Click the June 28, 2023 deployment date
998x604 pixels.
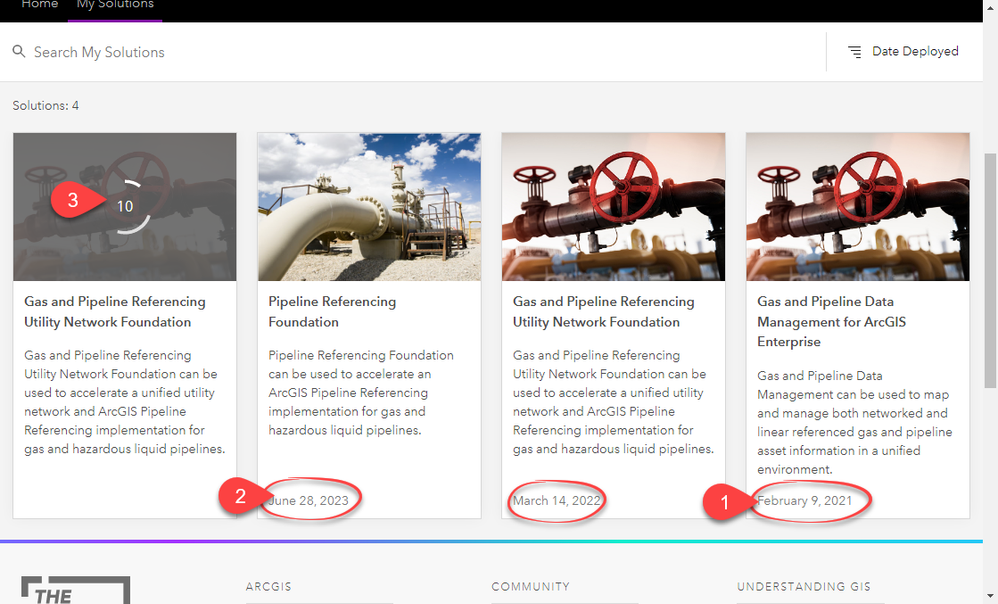click(x=309, y=500)
